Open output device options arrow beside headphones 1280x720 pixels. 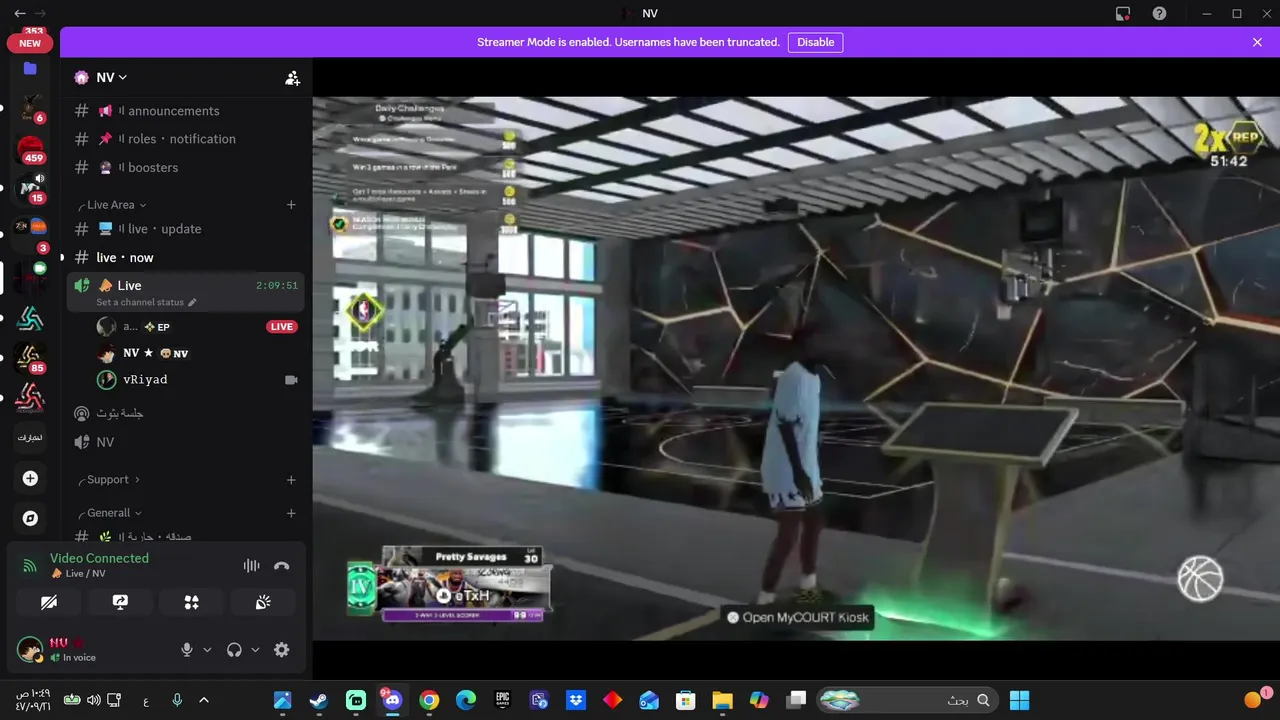pyautogui.click(x=255, y=650)
